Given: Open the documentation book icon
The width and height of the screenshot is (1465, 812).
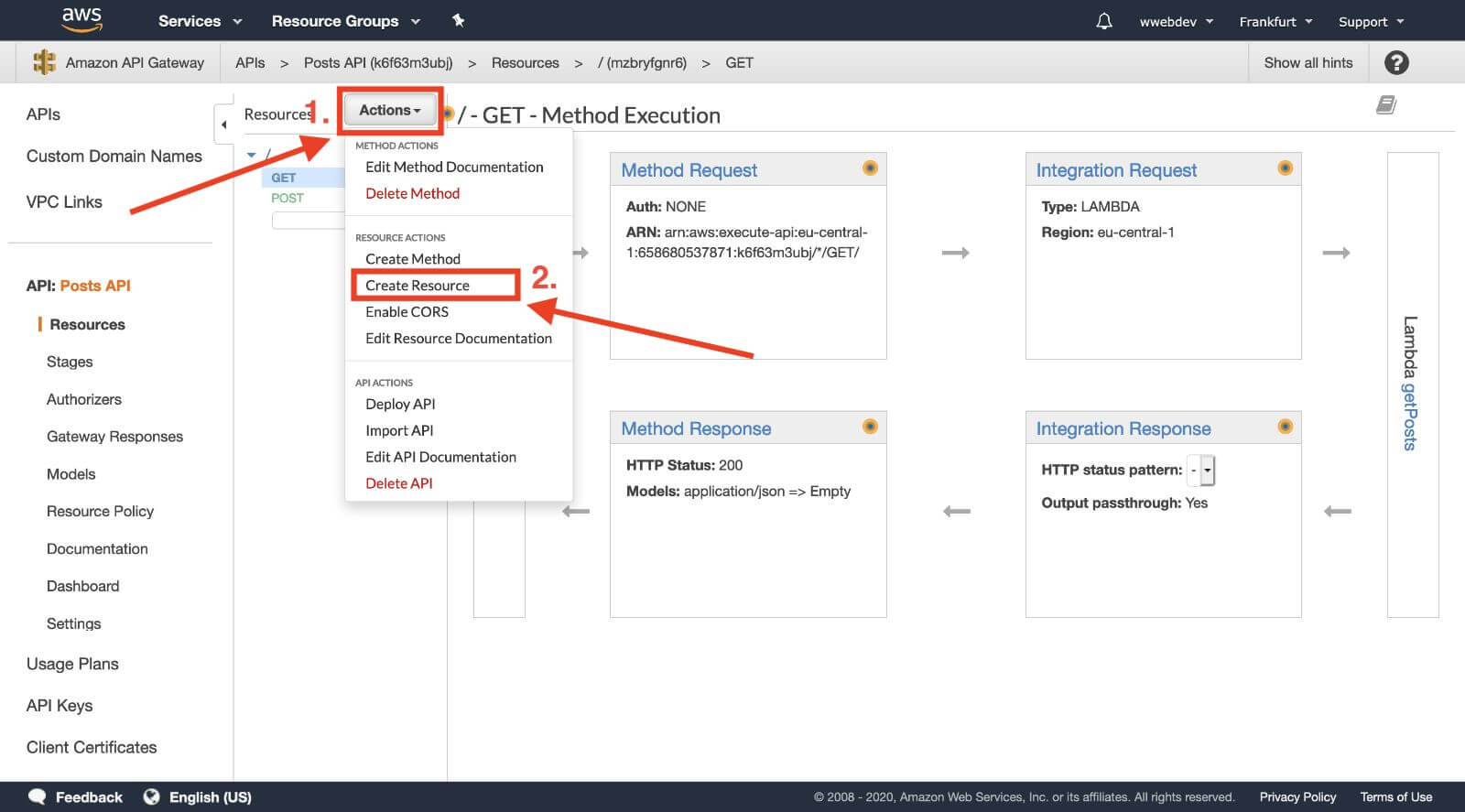Looking at the screenshot, I should [1386, 105].
